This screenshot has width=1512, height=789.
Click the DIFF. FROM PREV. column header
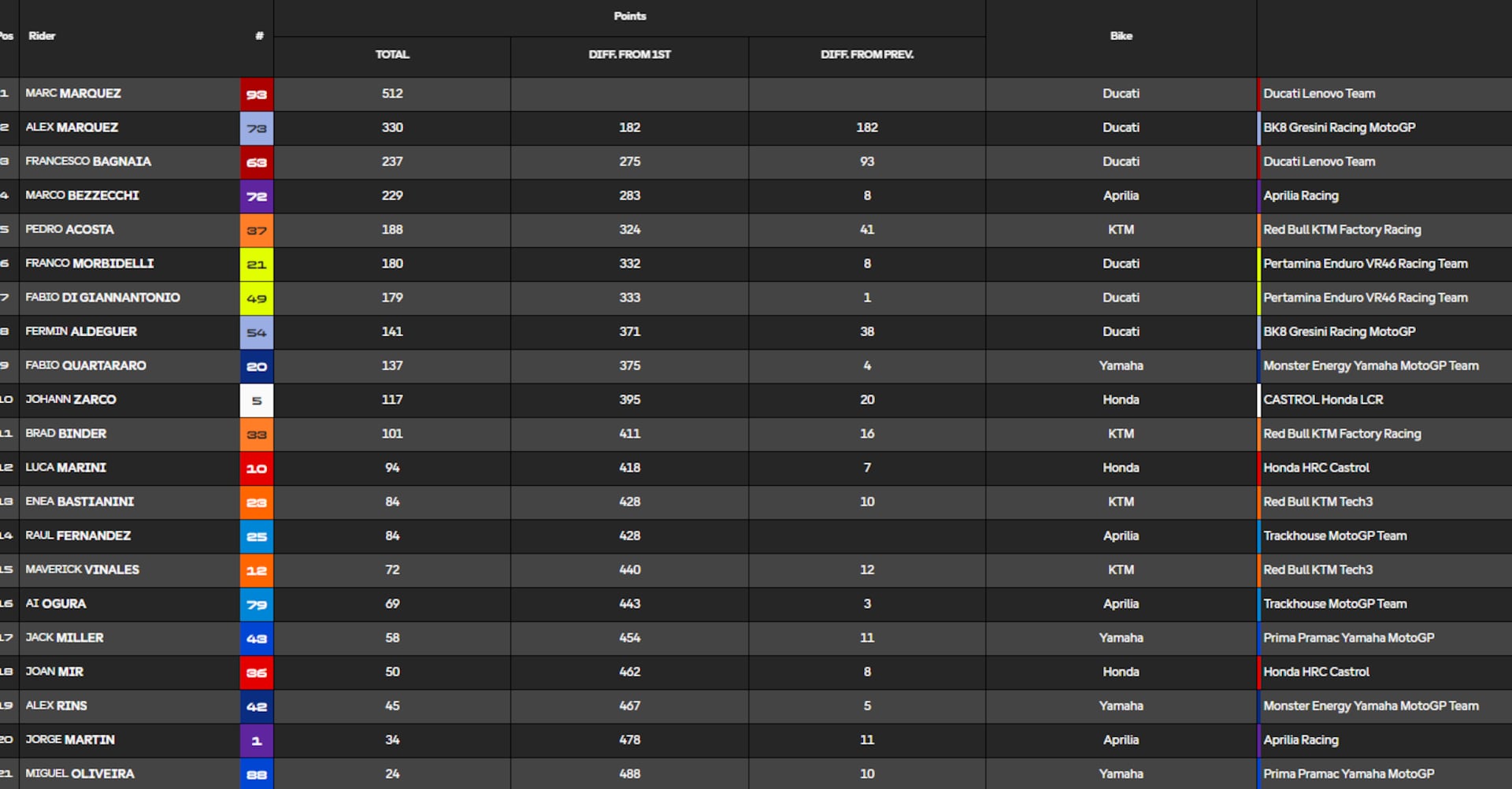click(867, 54)
